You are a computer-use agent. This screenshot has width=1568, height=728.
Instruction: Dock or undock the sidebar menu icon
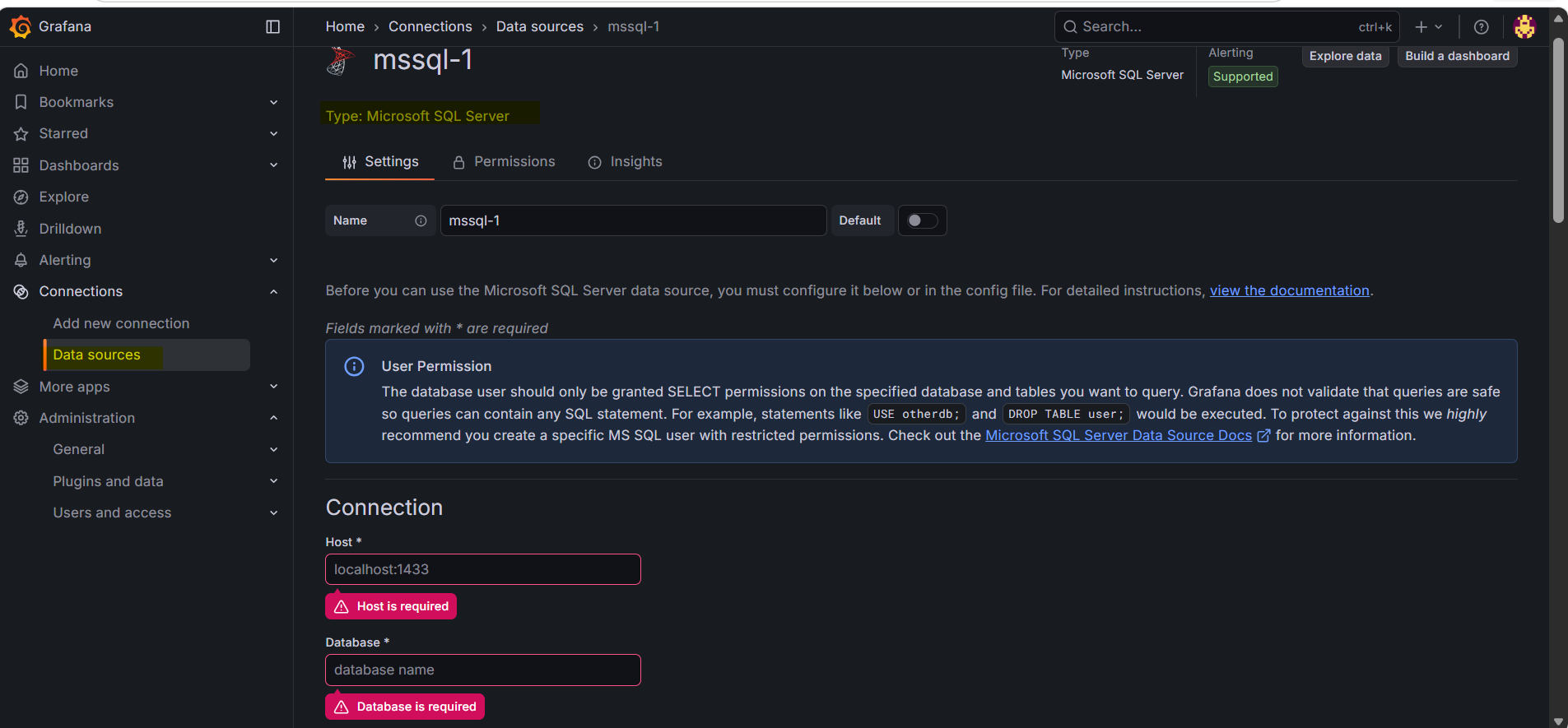[x=273, y=27]
